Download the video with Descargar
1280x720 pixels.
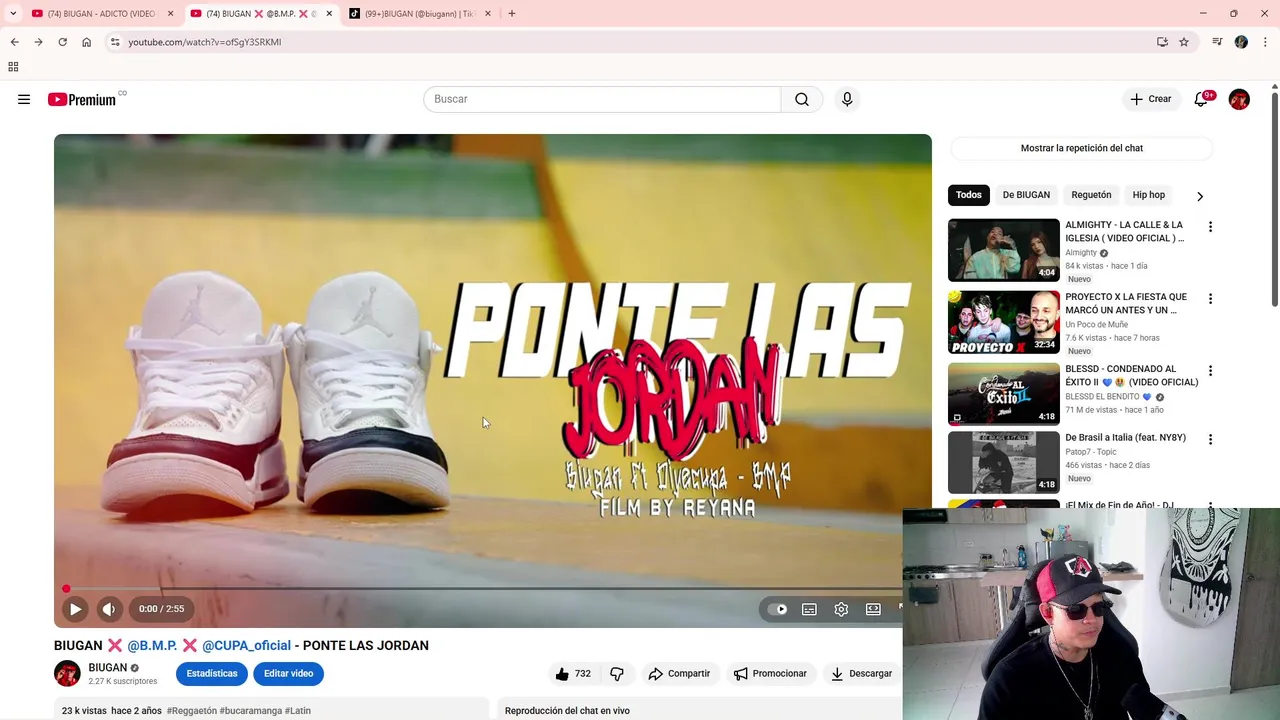tap(861, 674)
